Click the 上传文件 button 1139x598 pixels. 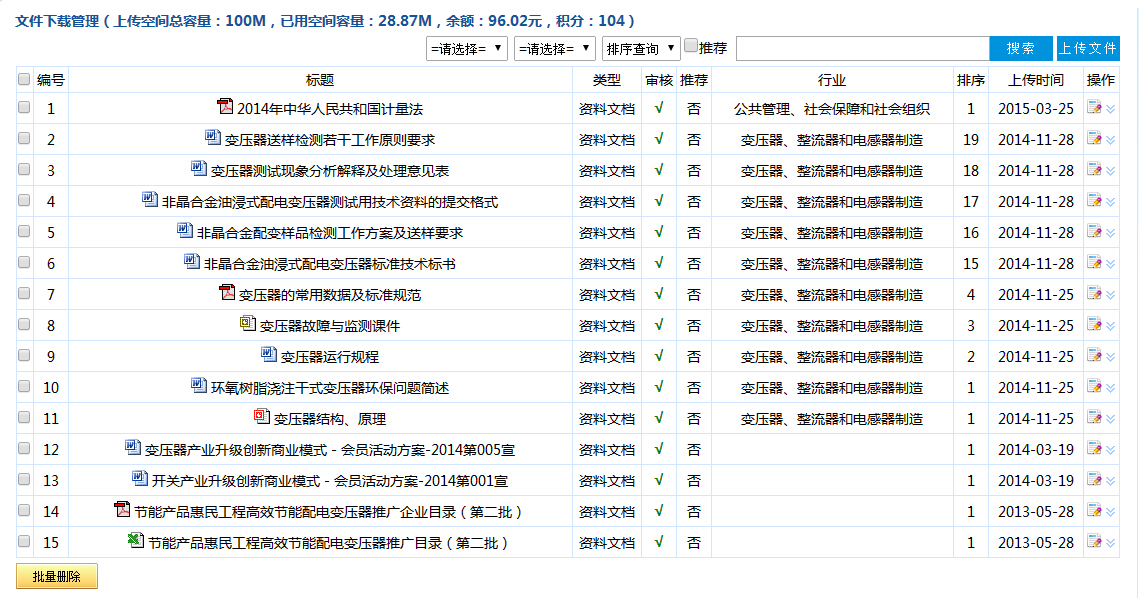(x=1088, y=49)
